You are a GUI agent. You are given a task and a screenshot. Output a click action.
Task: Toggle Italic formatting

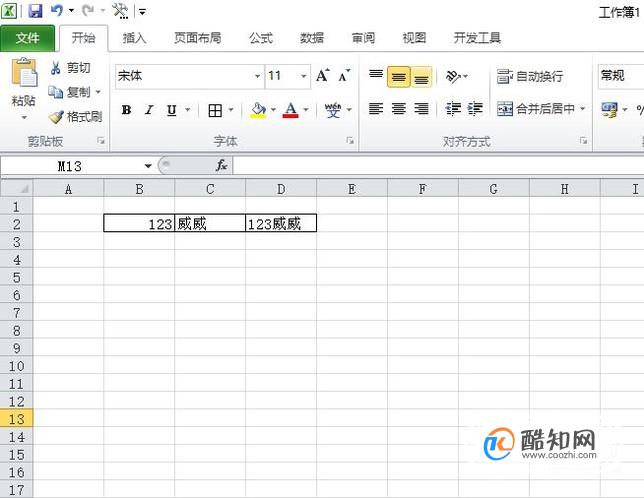click(x=149, y=110)
